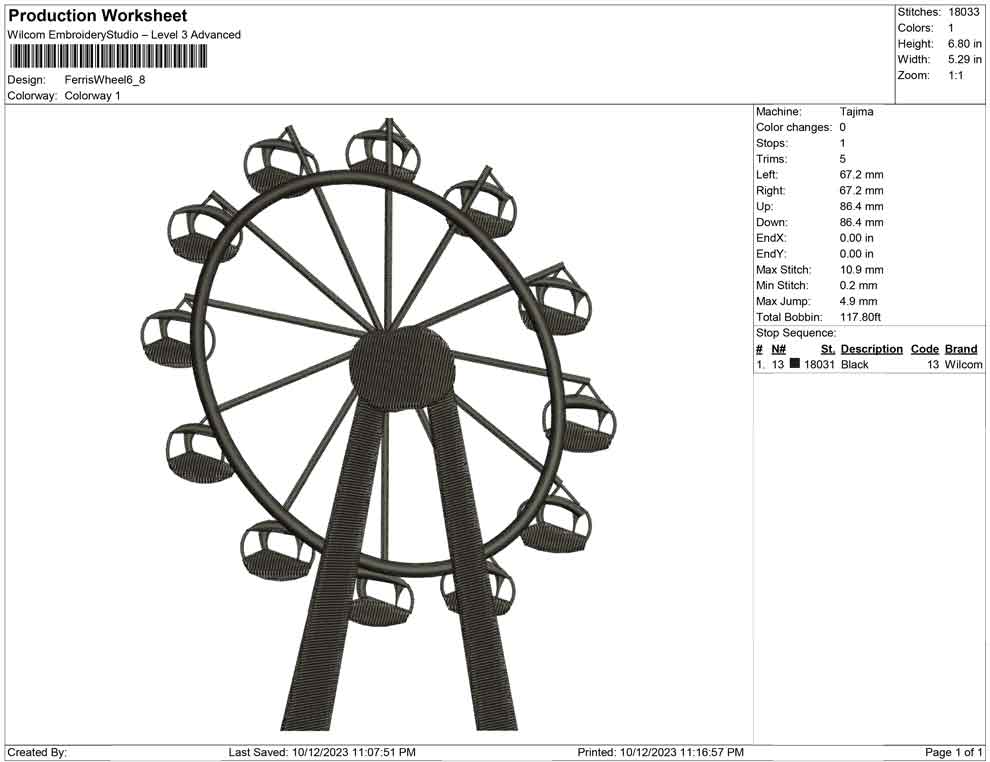Click the Brand column header

[961, 348]
